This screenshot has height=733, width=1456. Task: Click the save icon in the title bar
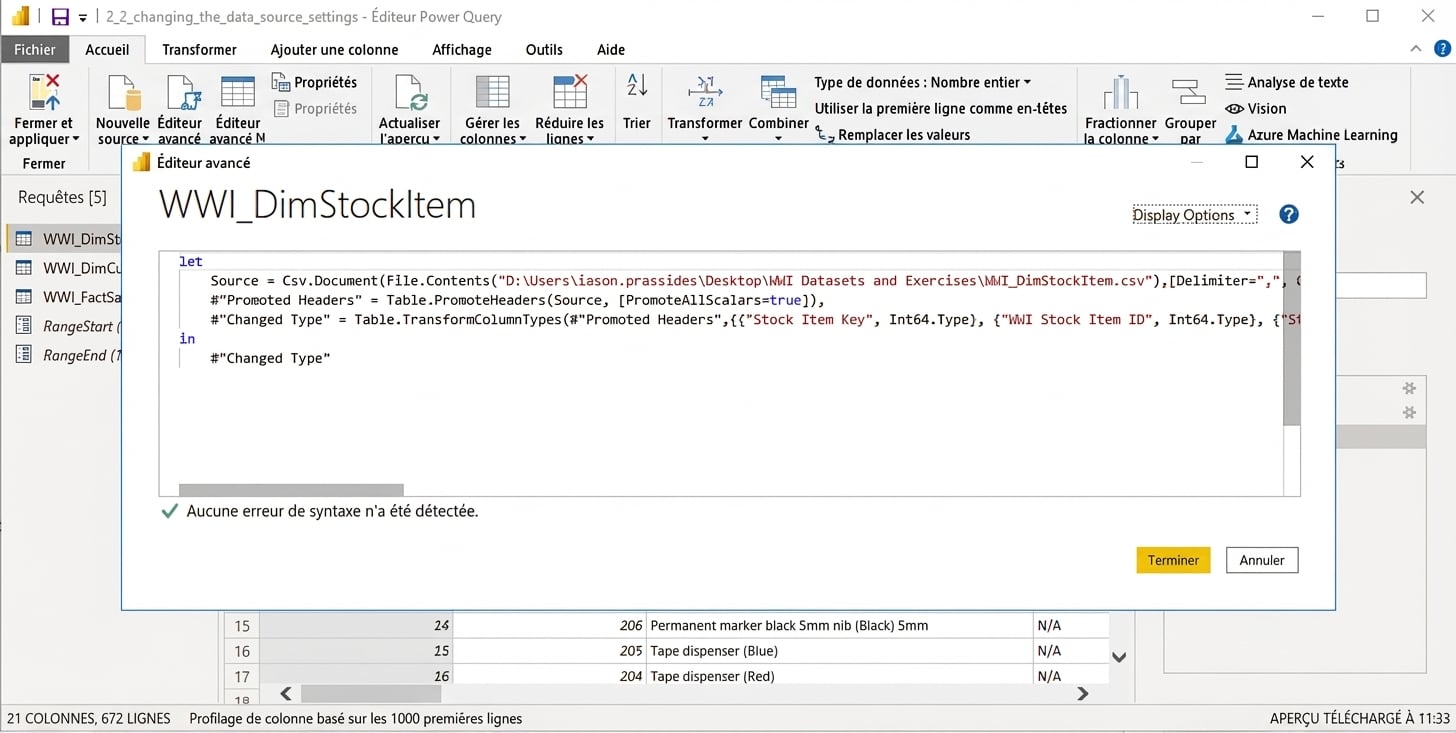tap(60, 17)
